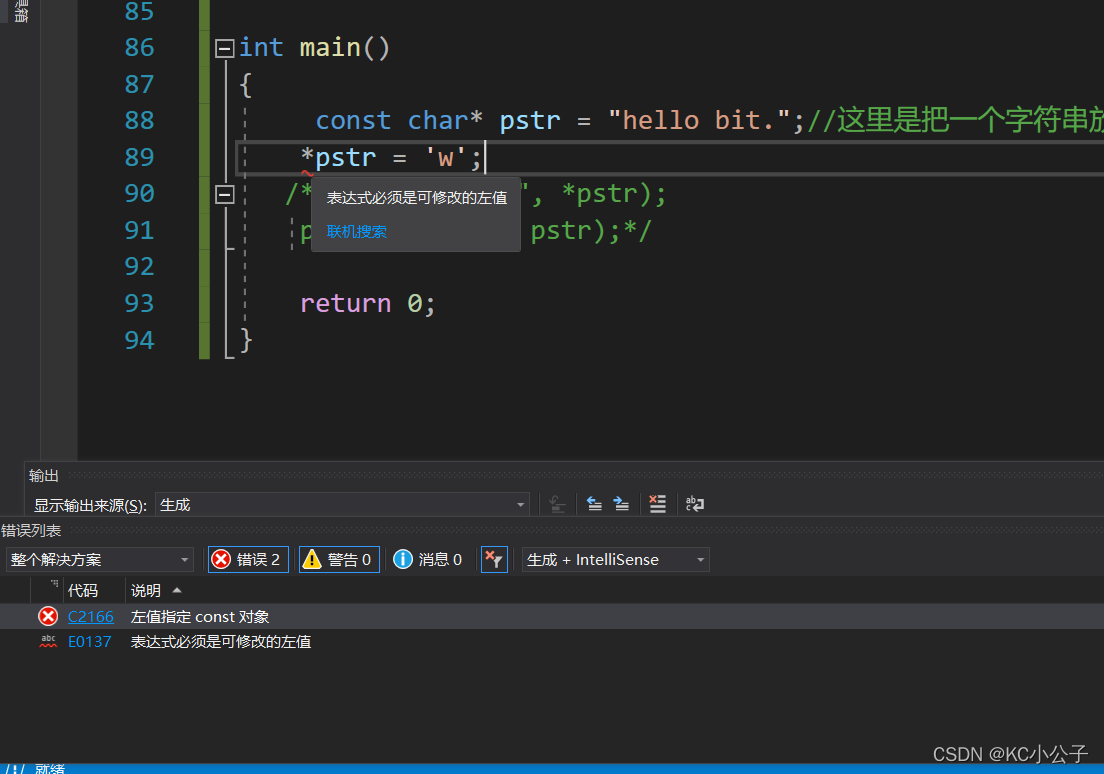Open the 生成 + IntelliSense dropdown

point(615,559)
